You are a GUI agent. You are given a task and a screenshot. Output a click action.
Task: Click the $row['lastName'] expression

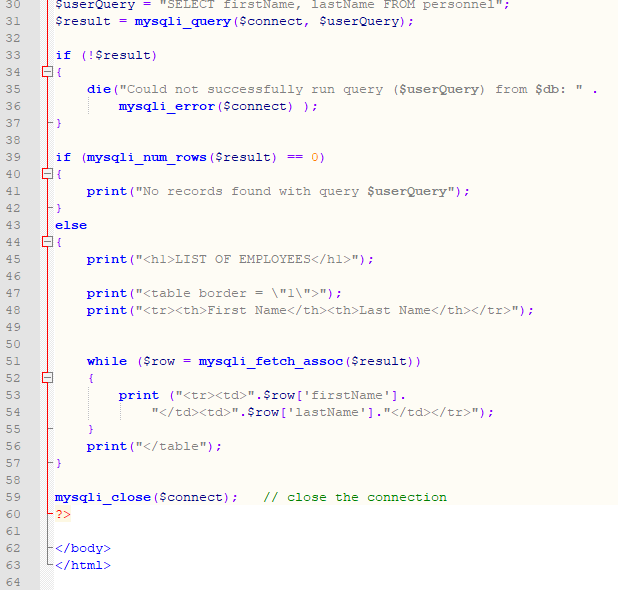[311, 412]
